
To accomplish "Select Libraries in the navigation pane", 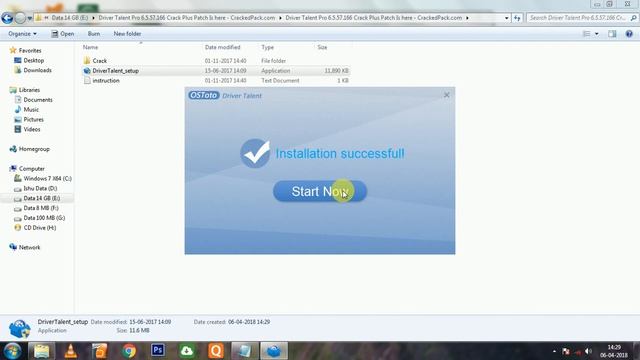I will [29, 90].
